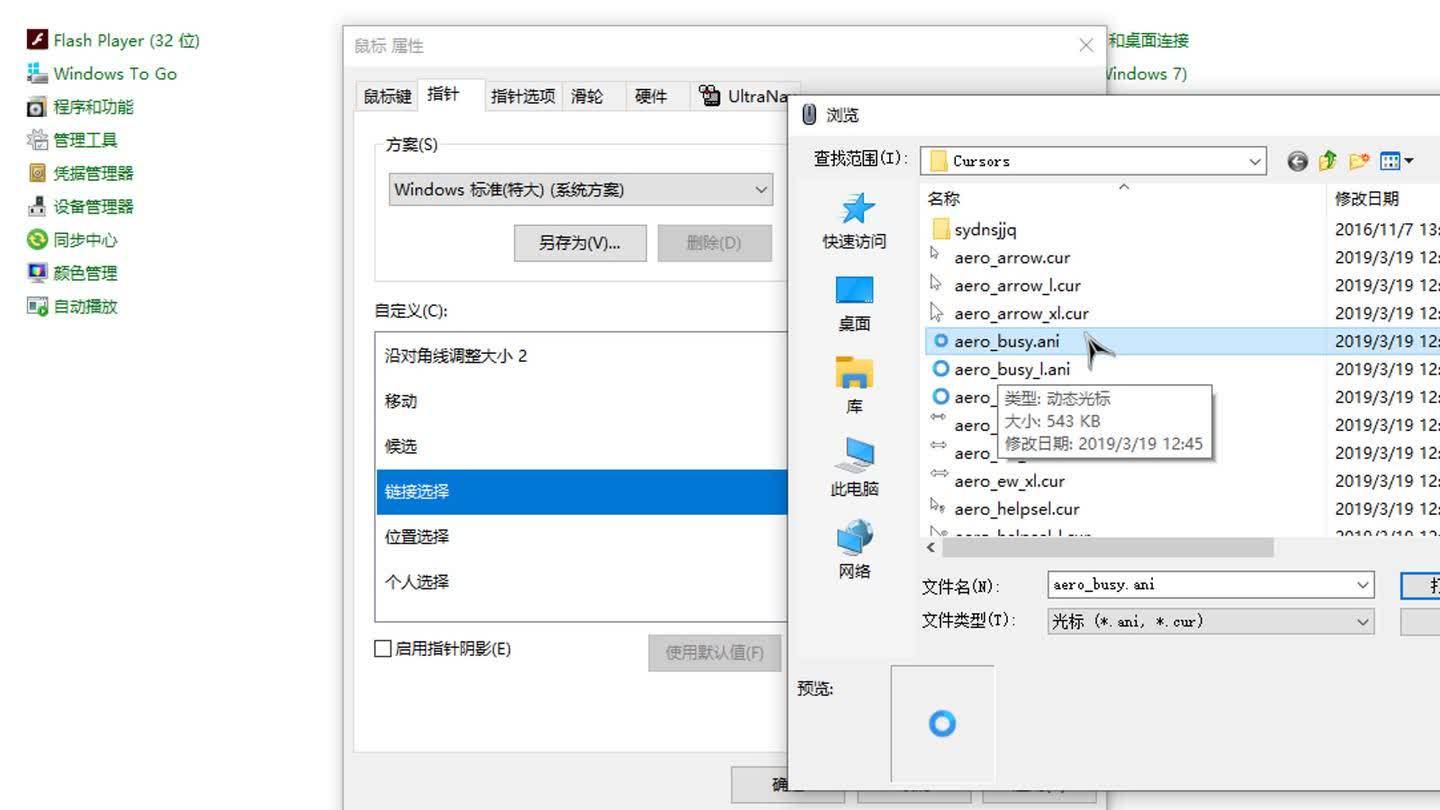Open Flash Player (32 位) settings

point(113,40)
